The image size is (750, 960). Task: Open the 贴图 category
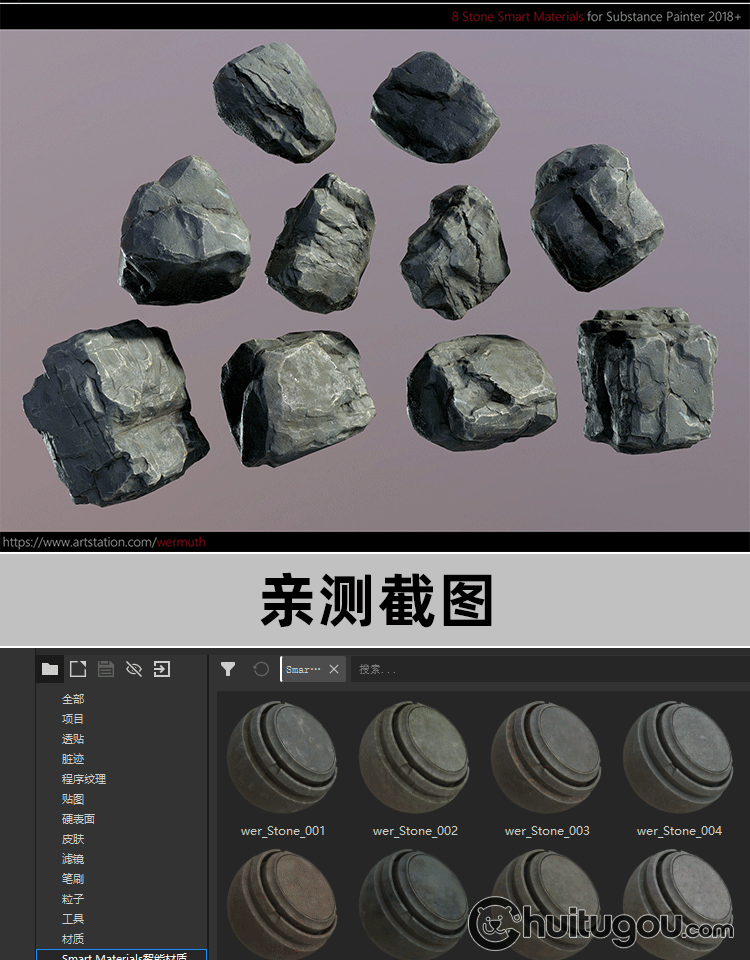tap(73, 799)
